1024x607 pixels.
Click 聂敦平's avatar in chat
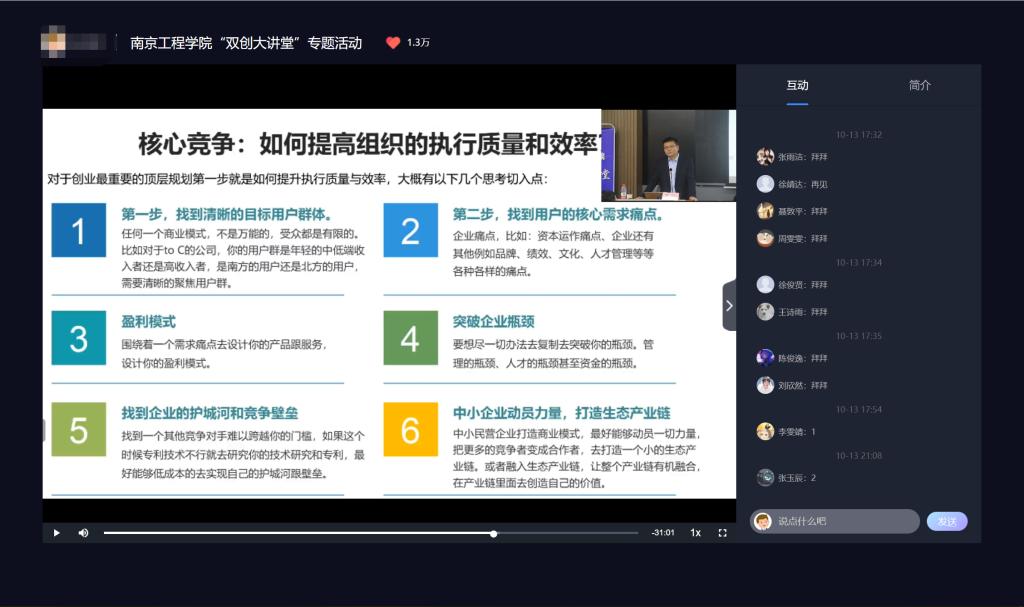765,211
